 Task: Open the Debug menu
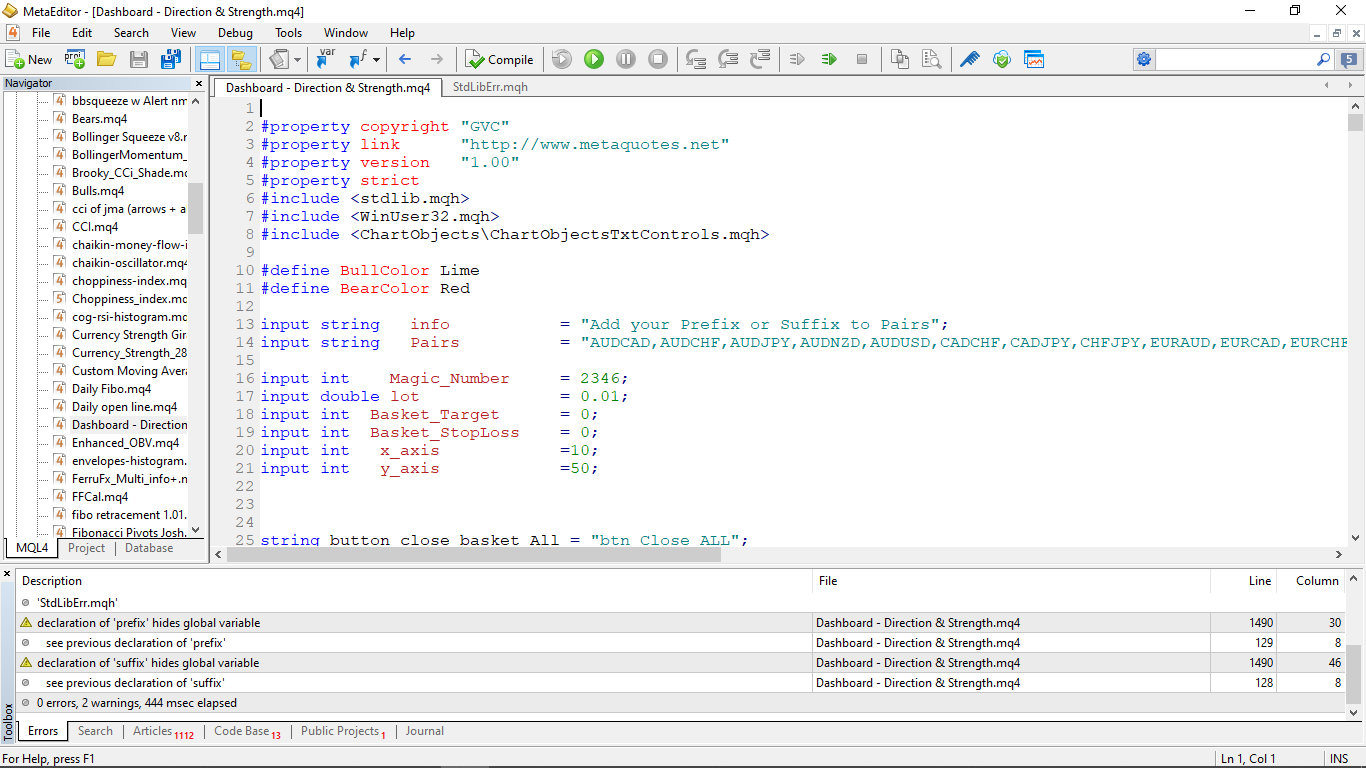(235, 33)
